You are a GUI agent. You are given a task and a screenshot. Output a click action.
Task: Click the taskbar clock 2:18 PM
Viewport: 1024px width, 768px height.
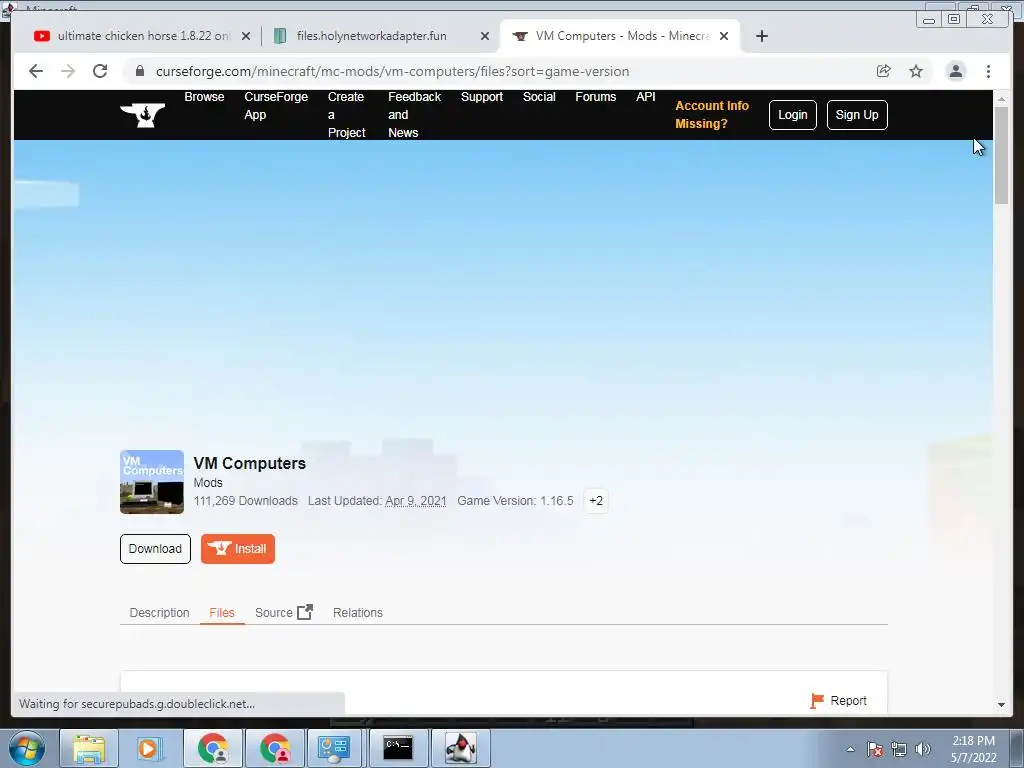point(973,741)
